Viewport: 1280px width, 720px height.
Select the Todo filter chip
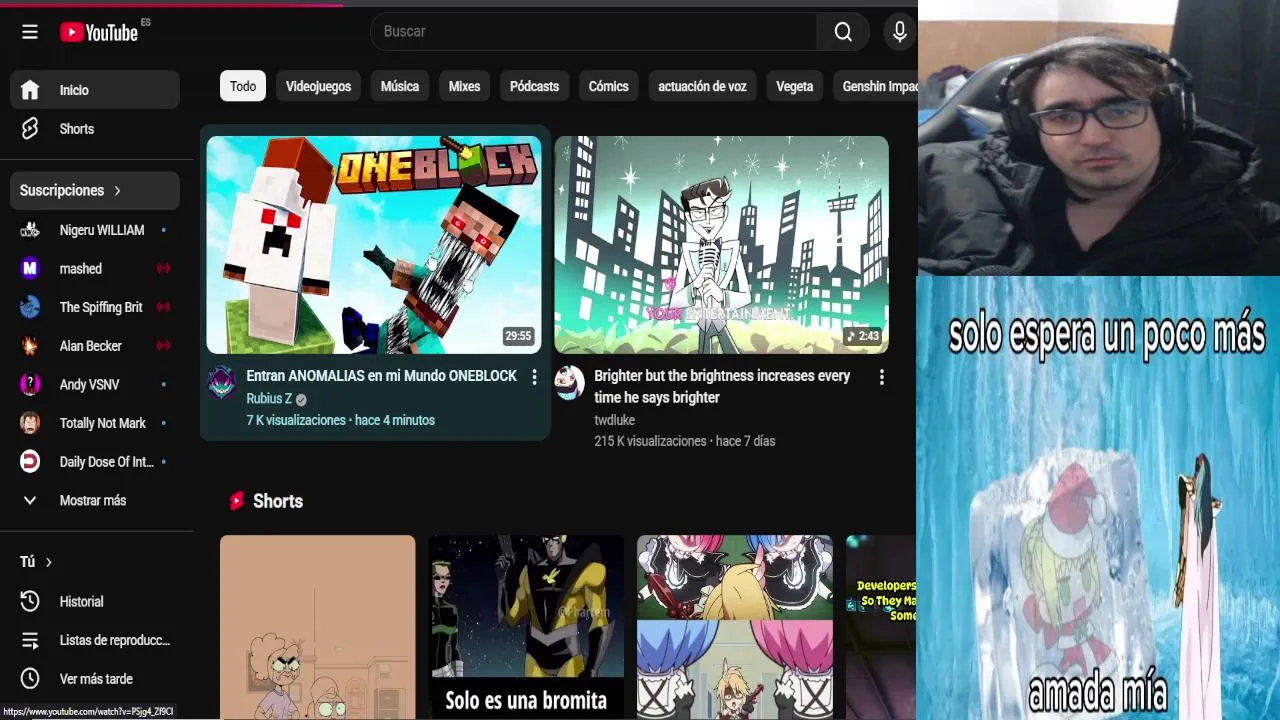pos(243,86)
